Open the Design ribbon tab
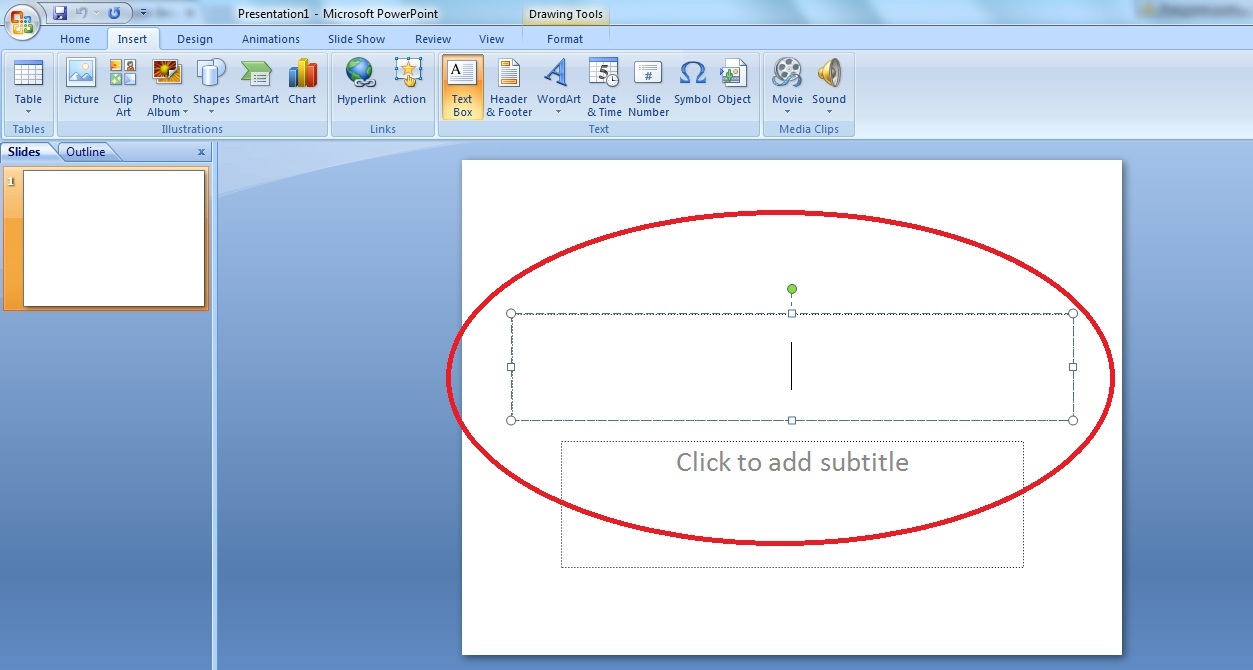Image resolution: width=1253 pixels, height=670 pixels. 195,39
